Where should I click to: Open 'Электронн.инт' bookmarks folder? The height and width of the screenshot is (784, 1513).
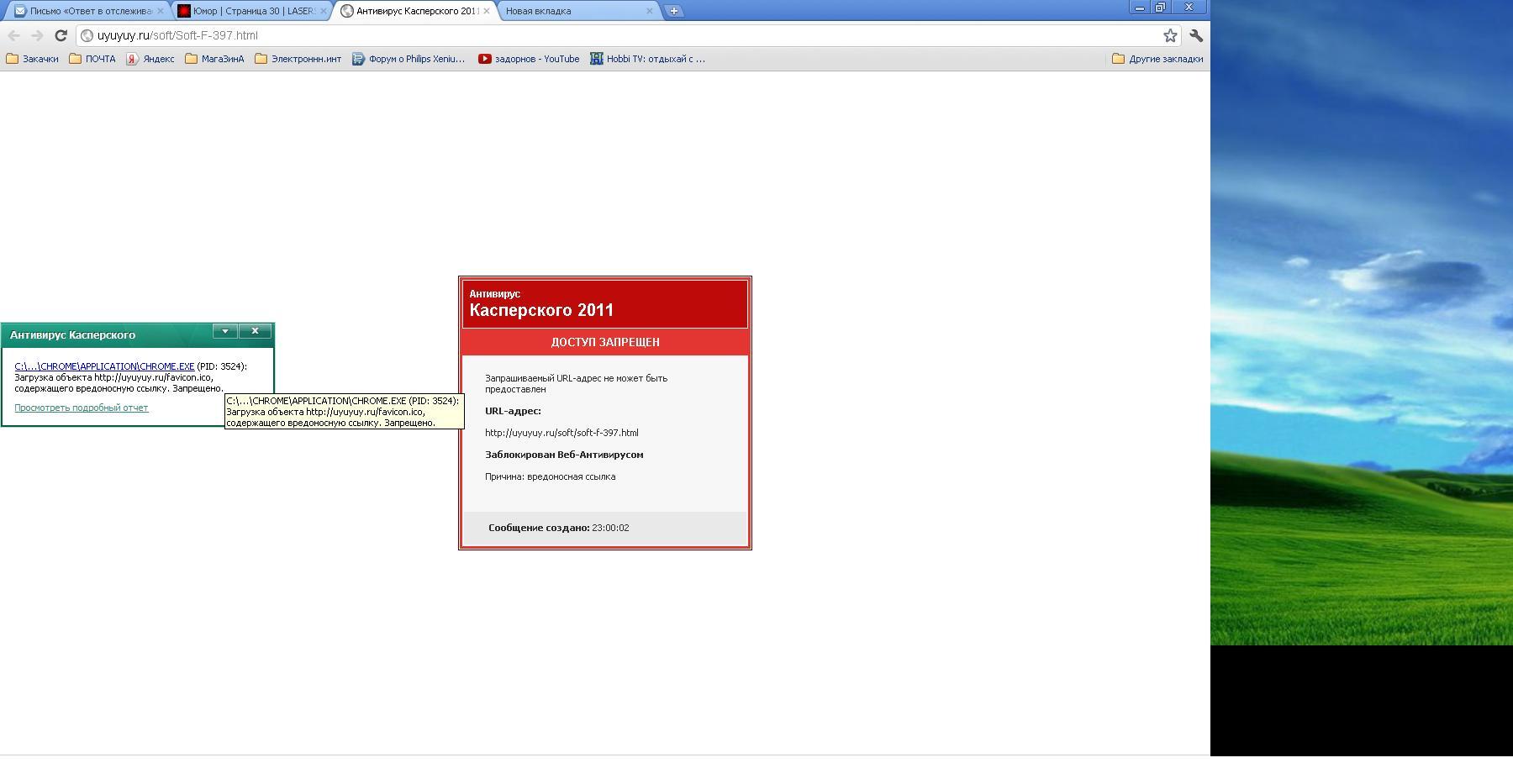pyautogui.click(x=298, y=59)
